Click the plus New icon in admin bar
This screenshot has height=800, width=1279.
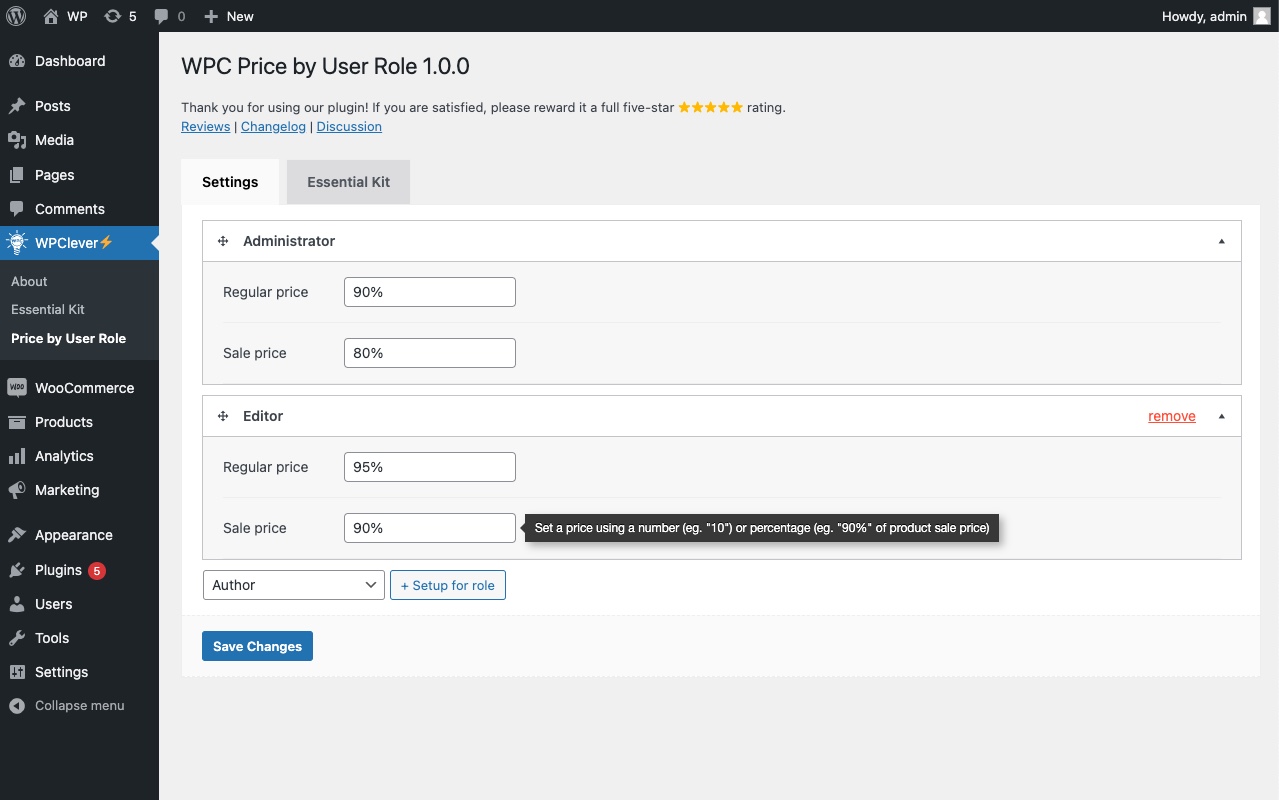211,16
